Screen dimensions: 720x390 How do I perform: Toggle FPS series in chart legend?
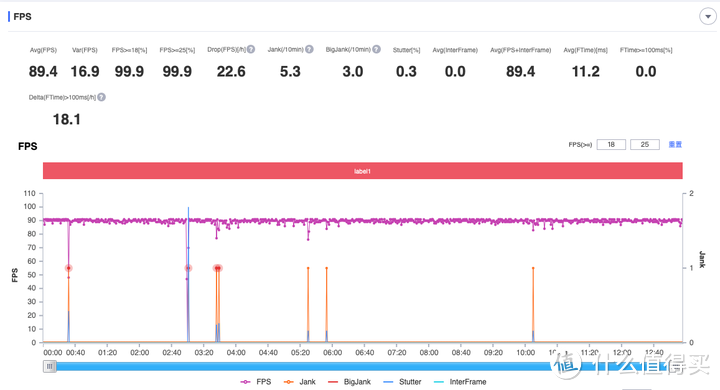[256, 382]
